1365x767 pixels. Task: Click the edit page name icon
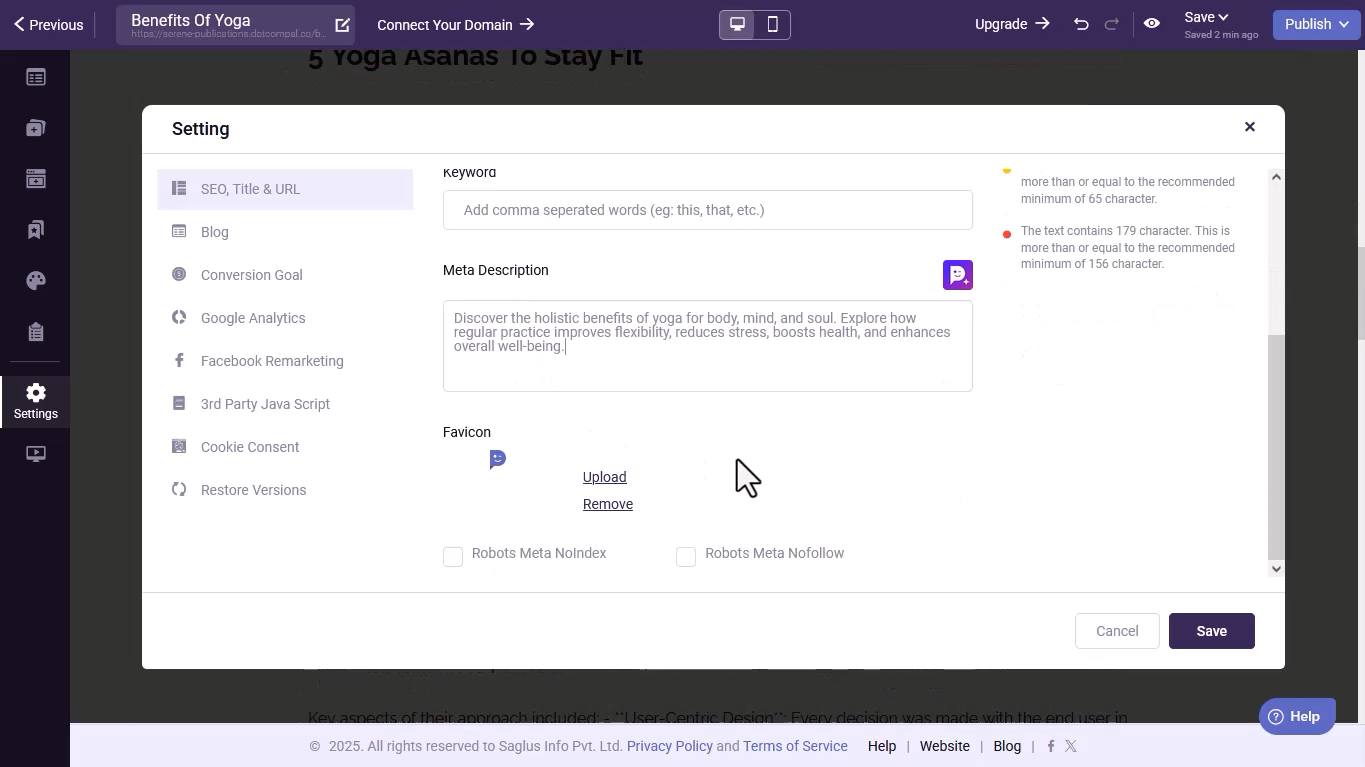pyautogui.click(x=342, y=25)
